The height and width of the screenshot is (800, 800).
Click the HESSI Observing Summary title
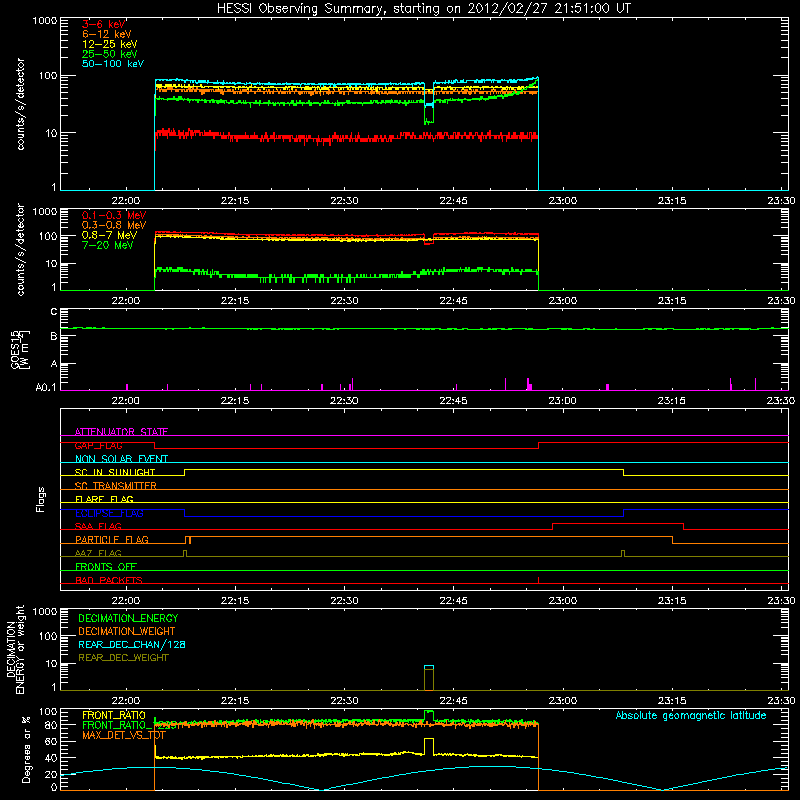pos(424,9)
